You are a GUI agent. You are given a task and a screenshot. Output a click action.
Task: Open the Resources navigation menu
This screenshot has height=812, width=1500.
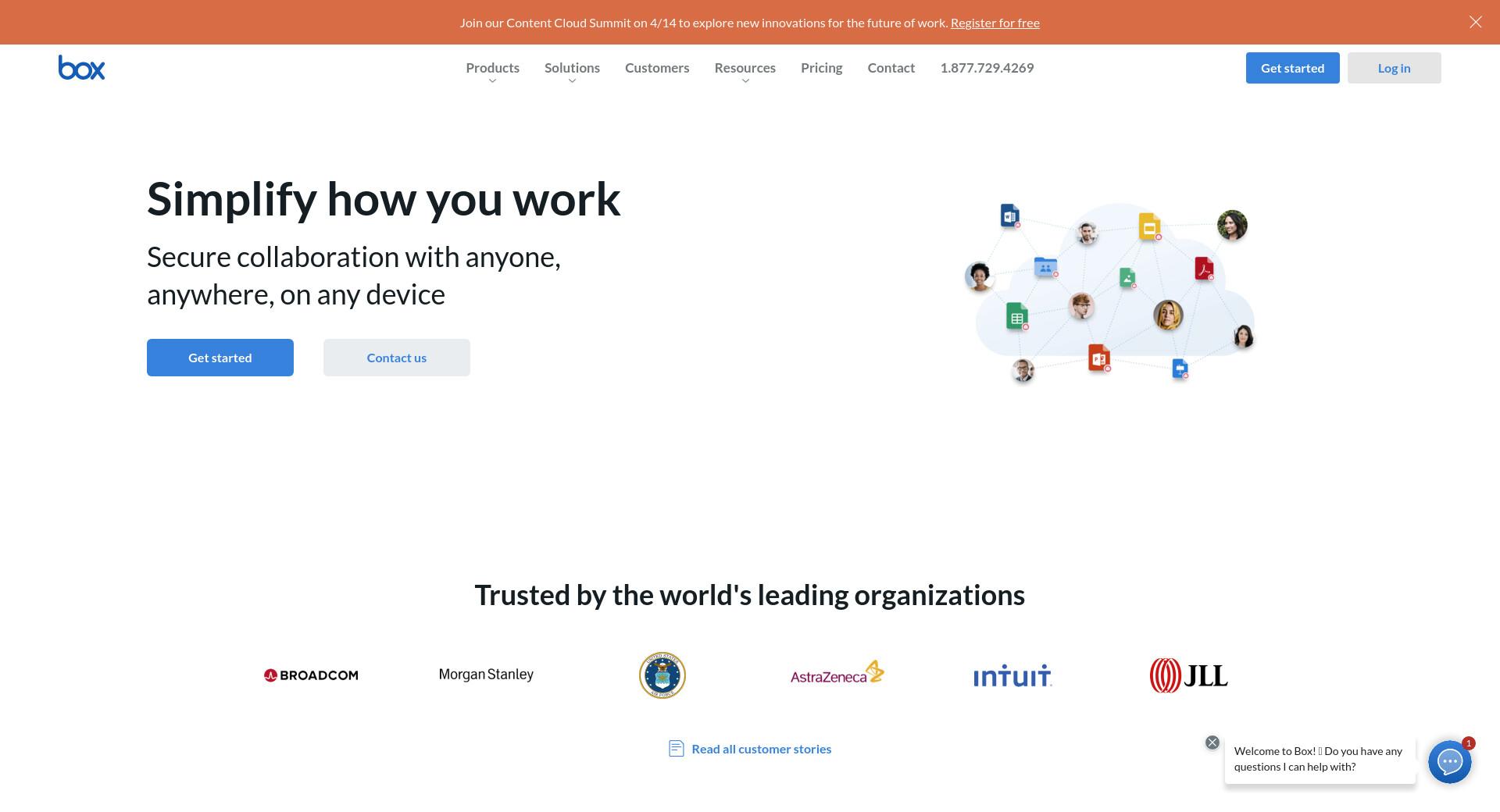(x=745, y=68)
